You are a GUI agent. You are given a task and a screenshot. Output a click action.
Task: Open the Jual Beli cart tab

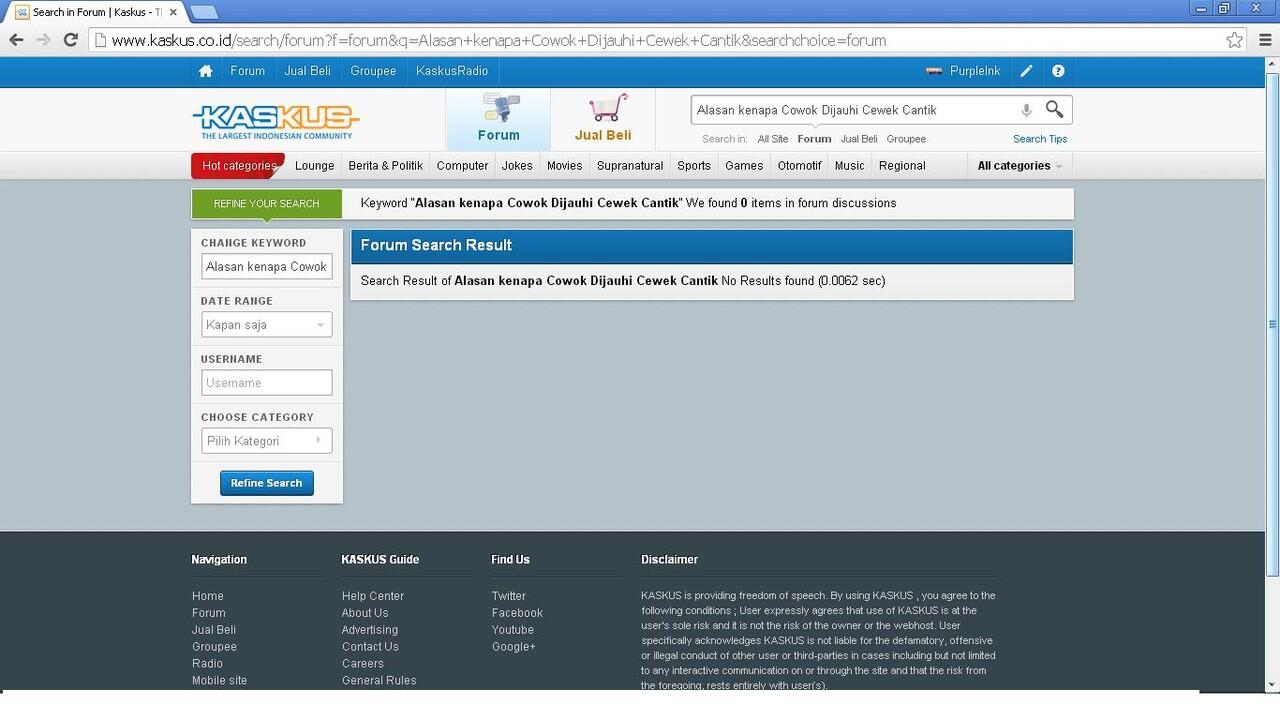click(x=603, y=119)
